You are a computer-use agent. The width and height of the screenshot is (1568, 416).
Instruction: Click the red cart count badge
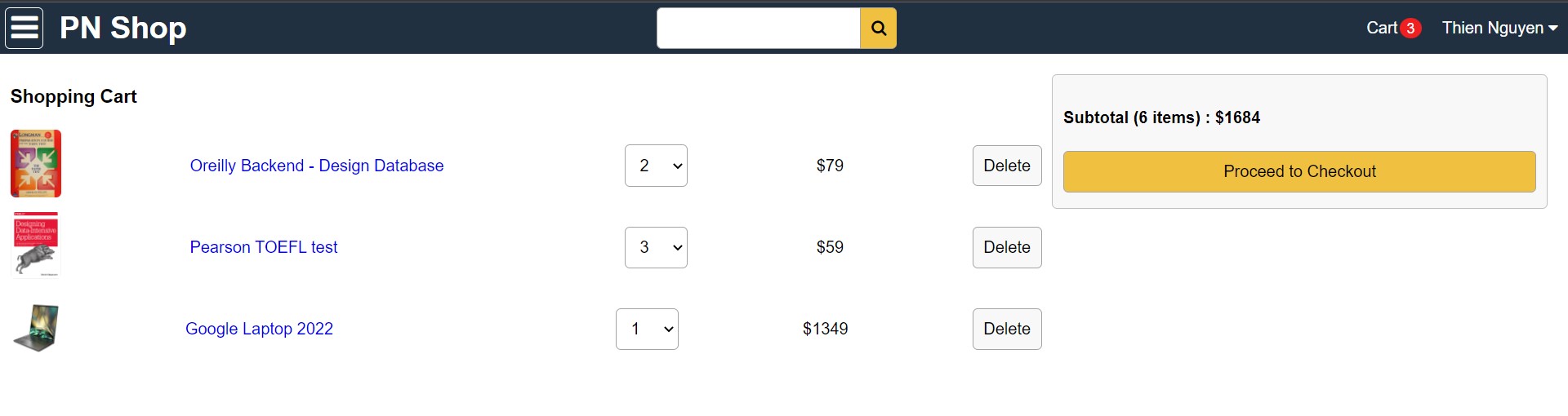click(x=1410, y=29)
